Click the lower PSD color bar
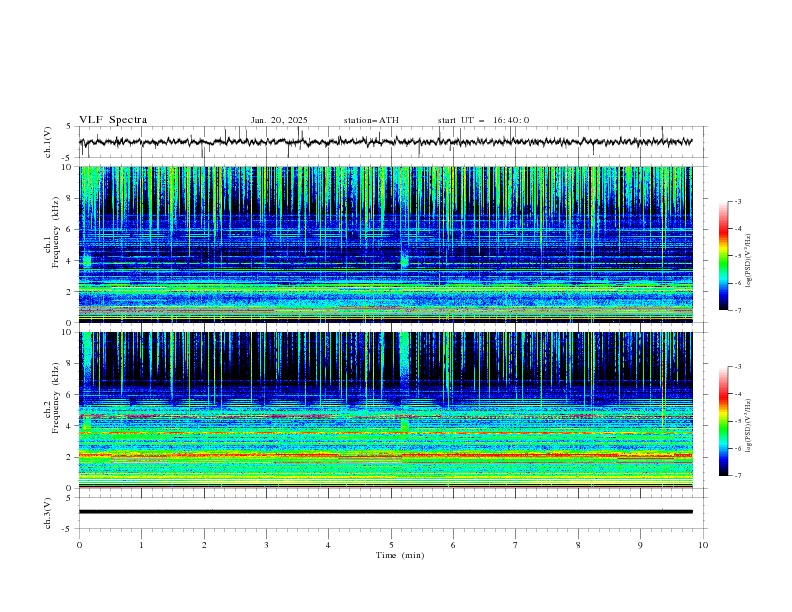This screenshot has width=792, height=612. tap(723, 421)
